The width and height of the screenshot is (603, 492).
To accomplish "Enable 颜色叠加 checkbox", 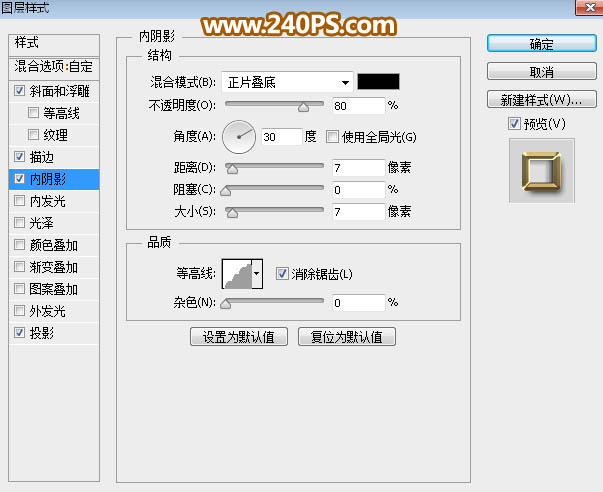I will 19,245.
